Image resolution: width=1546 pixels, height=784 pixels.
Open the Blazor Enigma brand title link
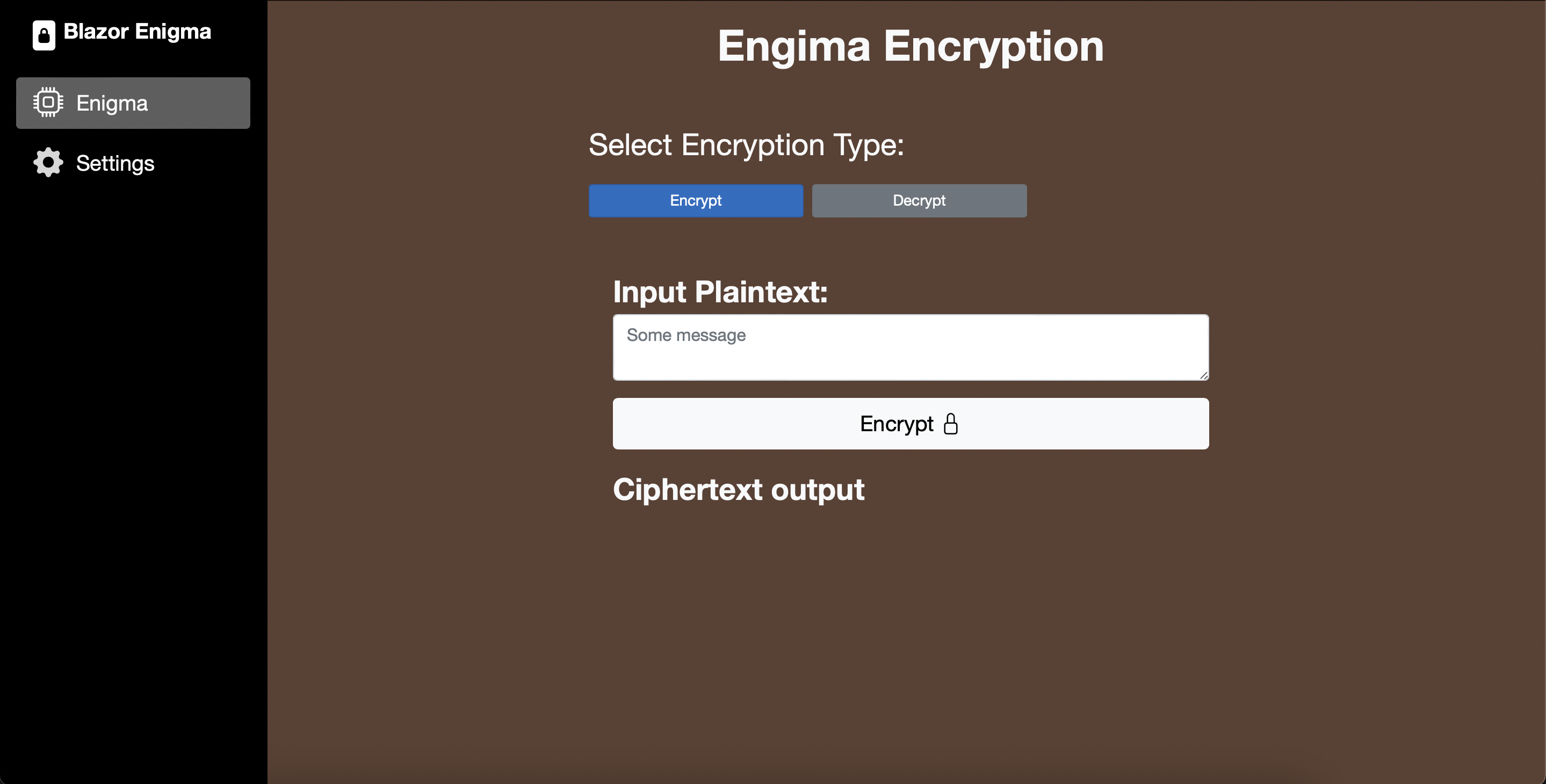pyautogui.click(x=137, y=32)
